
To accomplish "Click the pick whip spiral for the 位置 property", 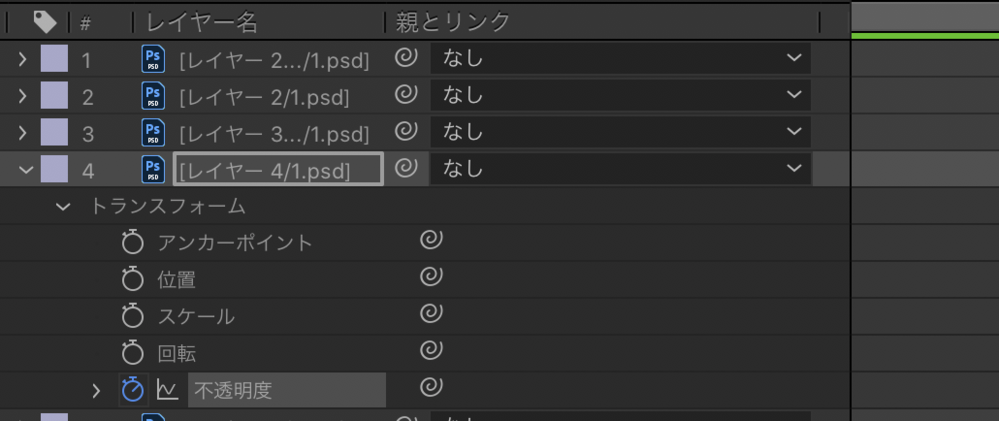I will [431, 277].
